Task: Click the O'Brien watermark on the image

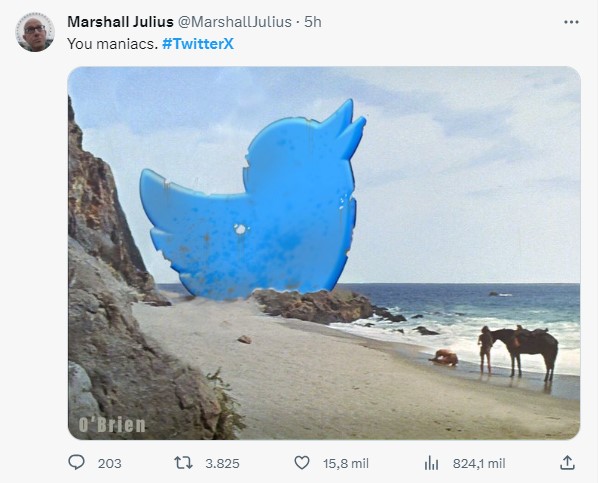Action: coord(113,425)
